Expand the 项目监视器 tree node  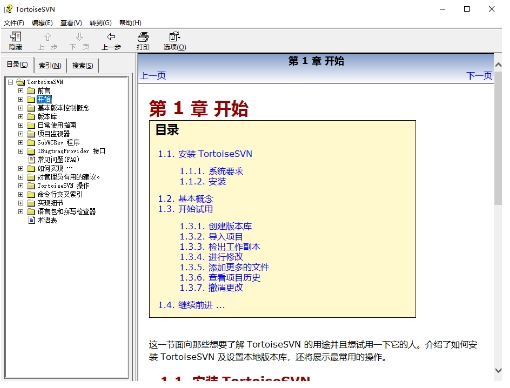pos(20,134)
